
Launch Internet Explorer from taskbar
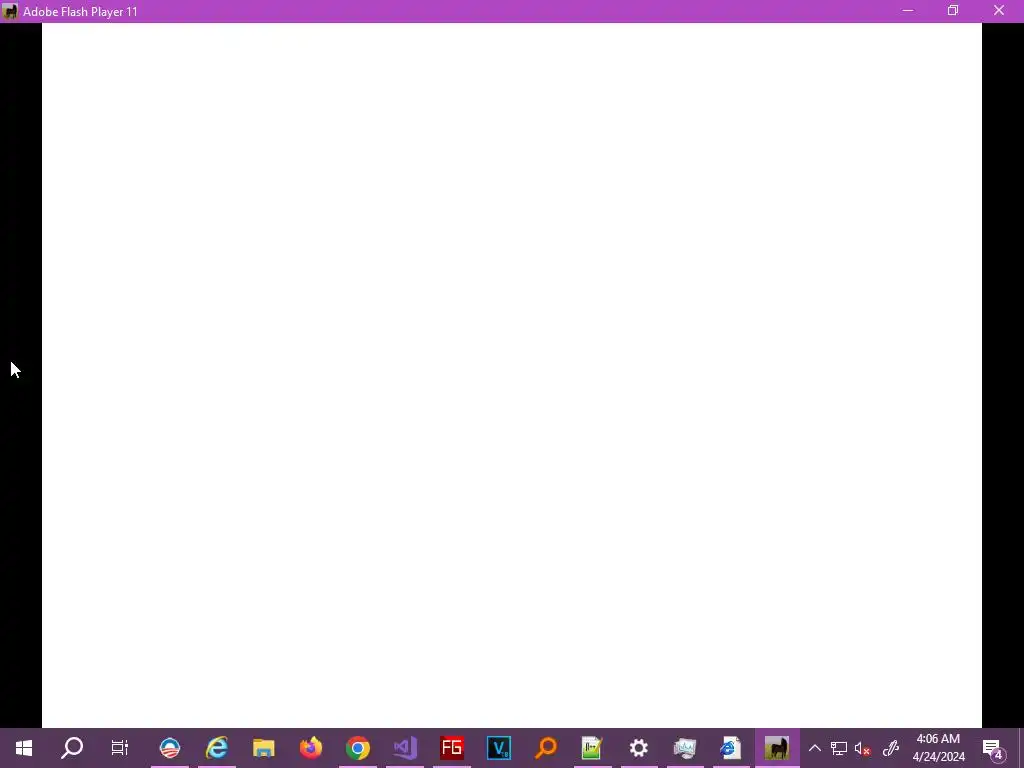(x=217, y=748)
